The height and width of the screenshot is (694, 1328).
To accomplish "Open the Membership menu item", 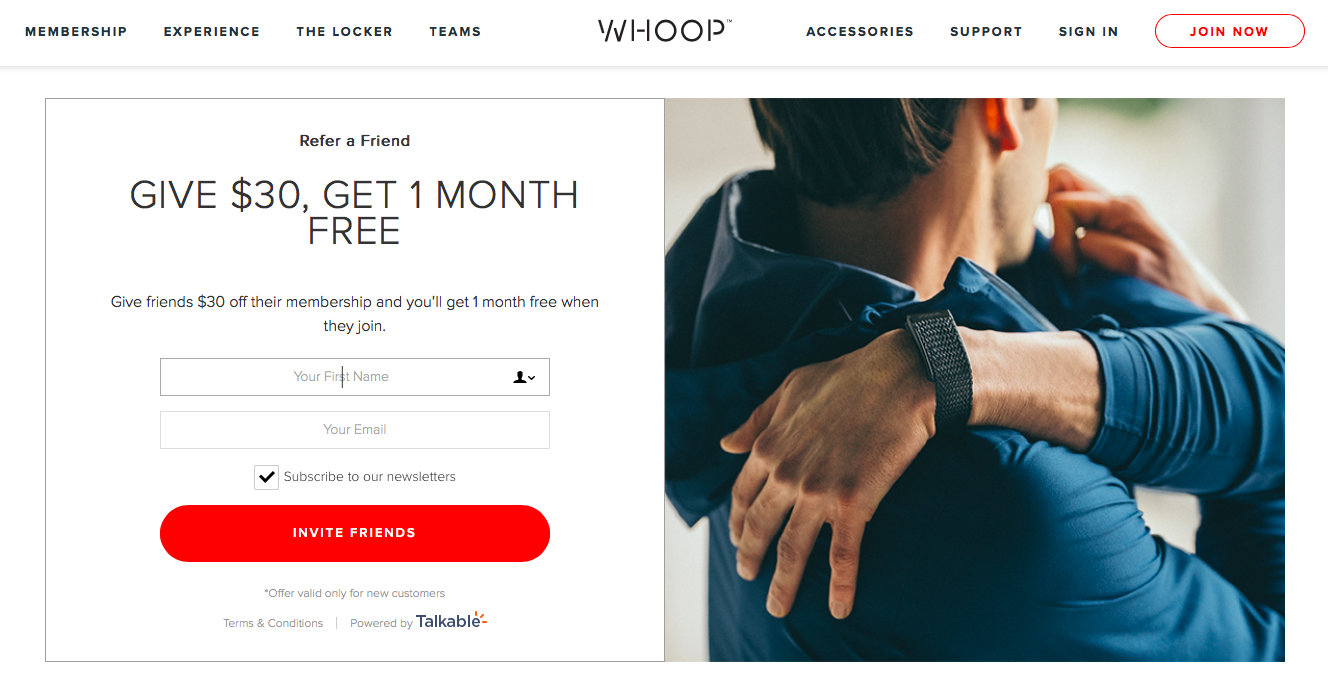I will click(76, 32).
